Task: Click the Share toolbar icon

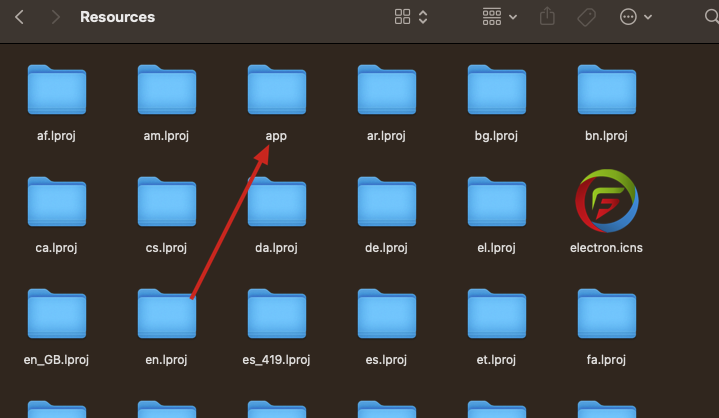Action: click(x=547, y=17)
